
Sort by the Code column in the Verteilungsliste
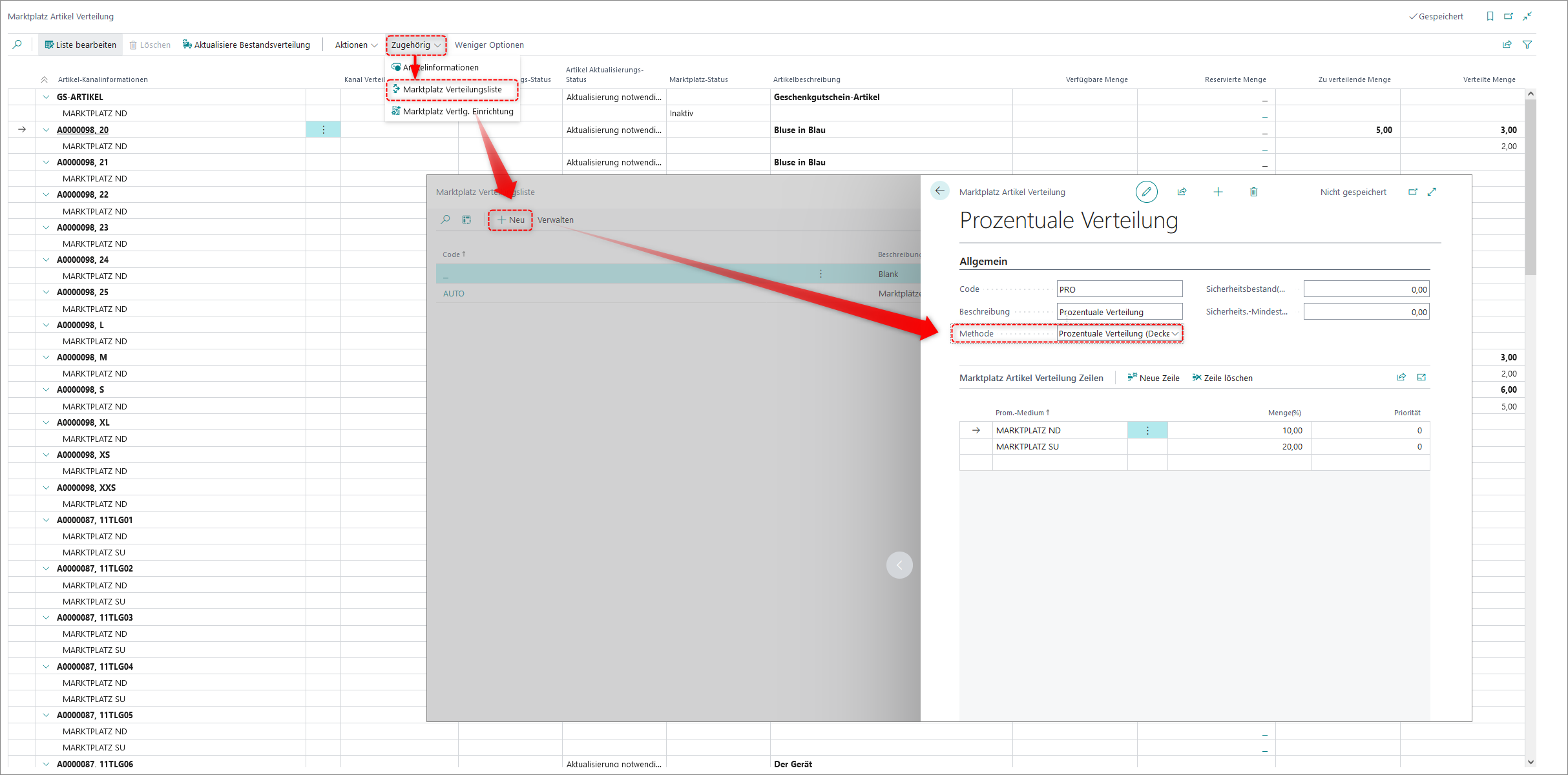(454, 254)
